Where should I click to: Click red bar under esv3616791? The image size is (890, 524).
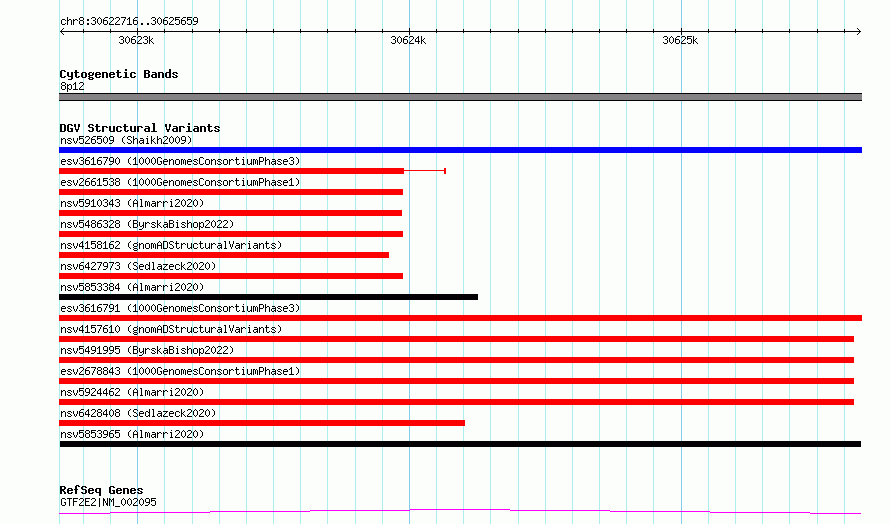click(x=460, y=318)
